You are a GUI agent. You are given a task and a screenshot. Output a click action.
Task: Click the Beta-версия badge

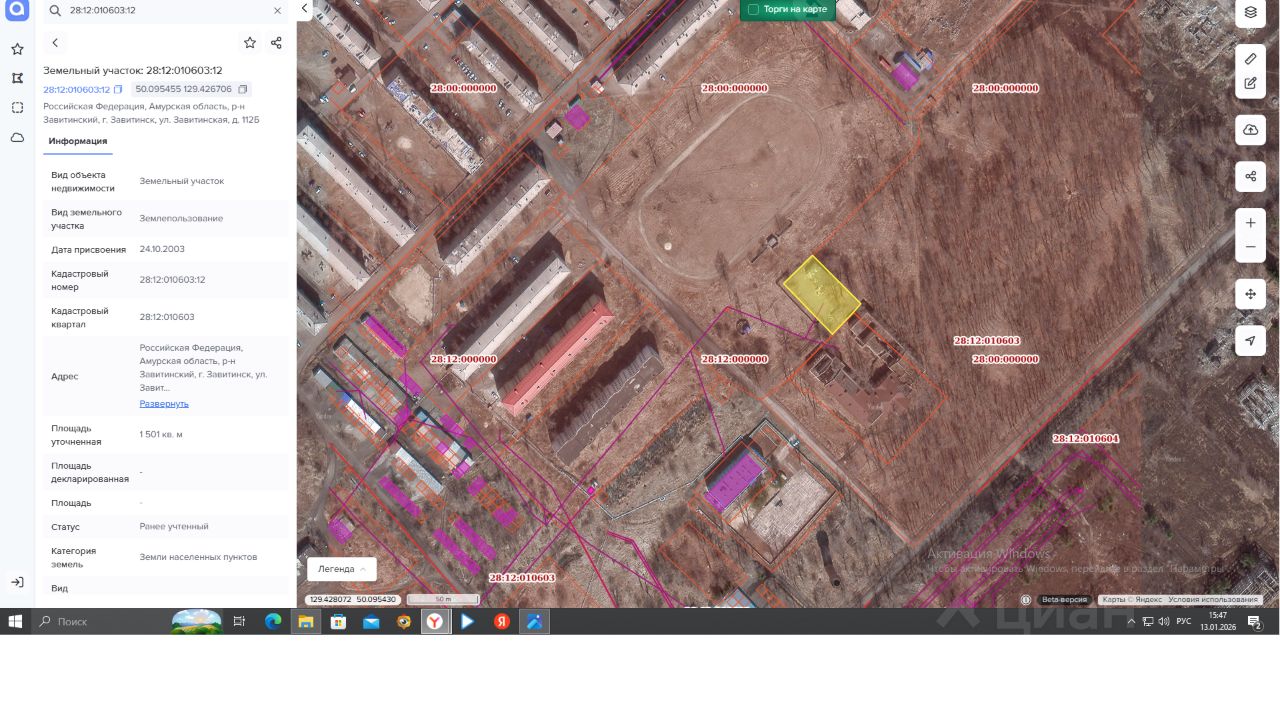click(1064, 600)
